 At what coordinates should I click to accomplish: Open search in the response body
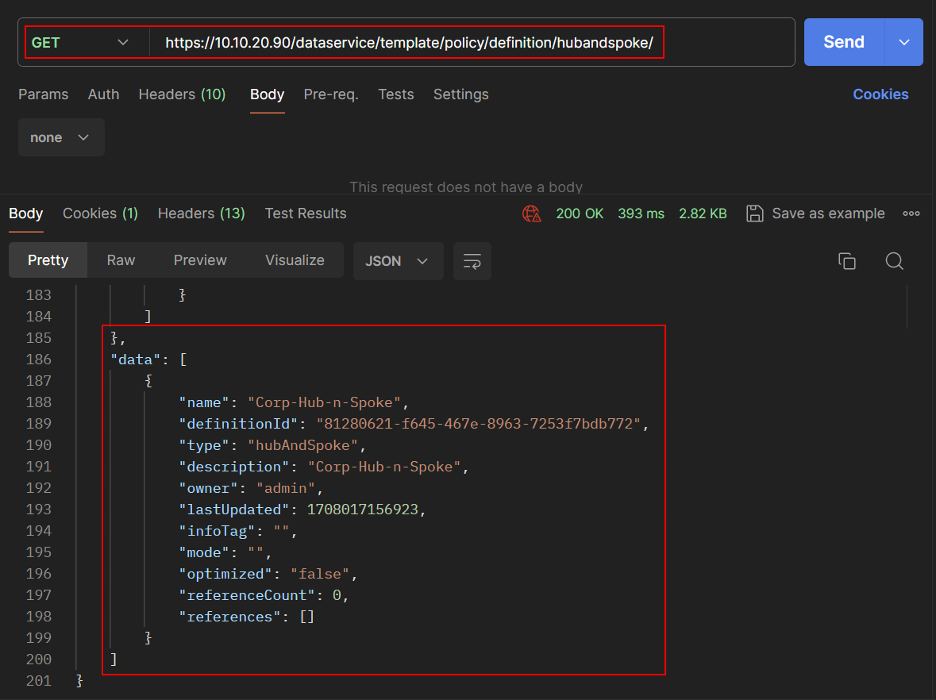[894, 261]
